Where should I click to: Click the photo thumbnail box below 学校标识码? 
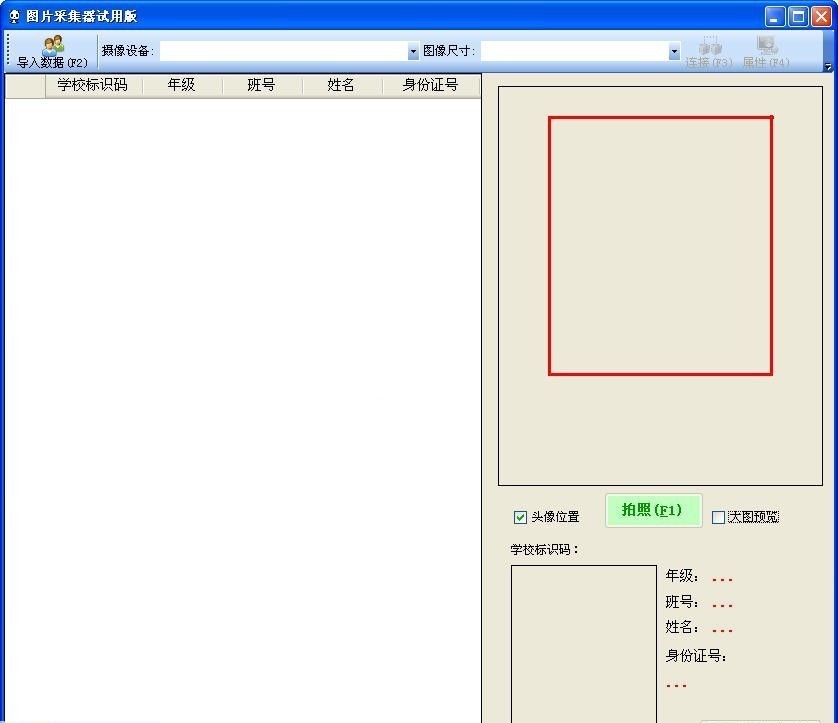click(x=584, y=643)
